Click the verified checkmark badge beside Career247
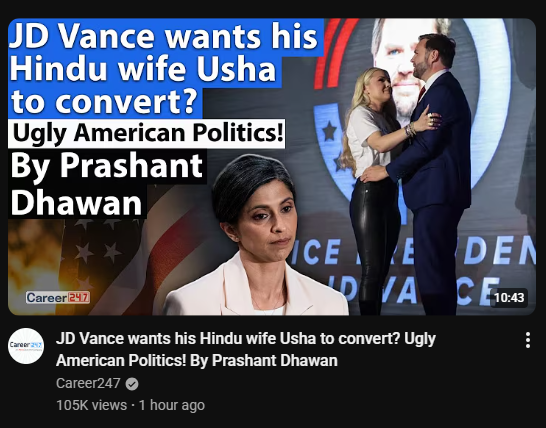Image resolution: width=546 pixels, height=428 pixels. pyautogui.click(x=132, y=384)
